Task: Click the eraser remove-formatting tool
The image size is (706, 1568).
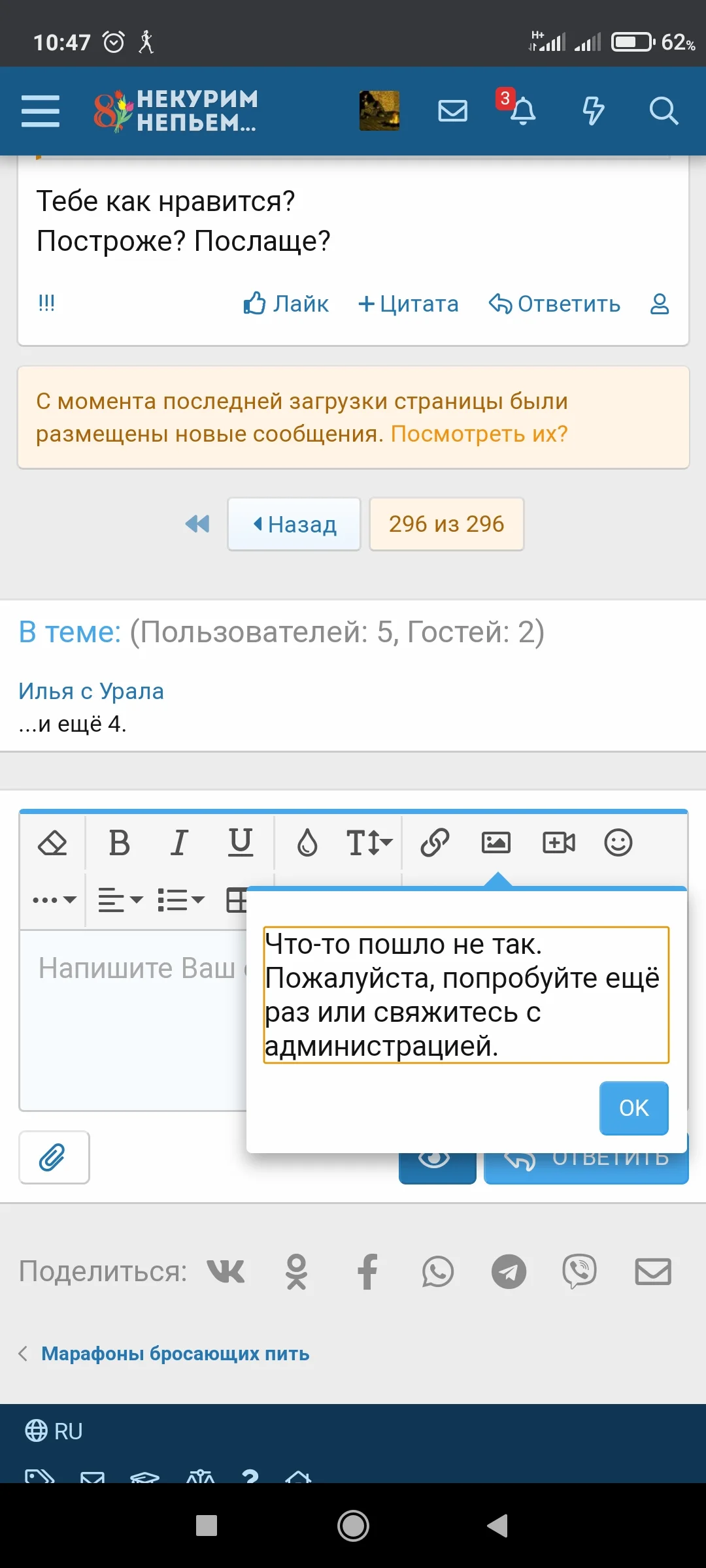Action: click(52, 843)
